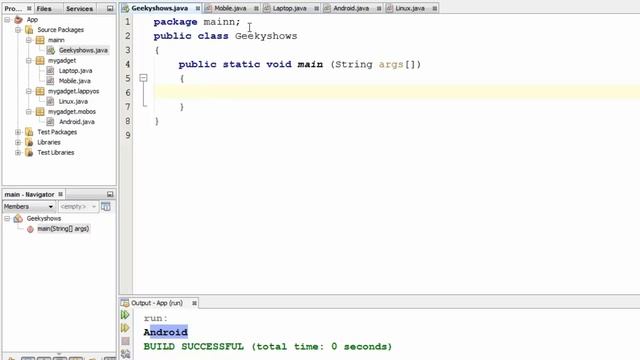This screenshot has height=360, width=640.
Task: Expand the Libraries node
Action: pyautogui.click(x=18, y=142)
